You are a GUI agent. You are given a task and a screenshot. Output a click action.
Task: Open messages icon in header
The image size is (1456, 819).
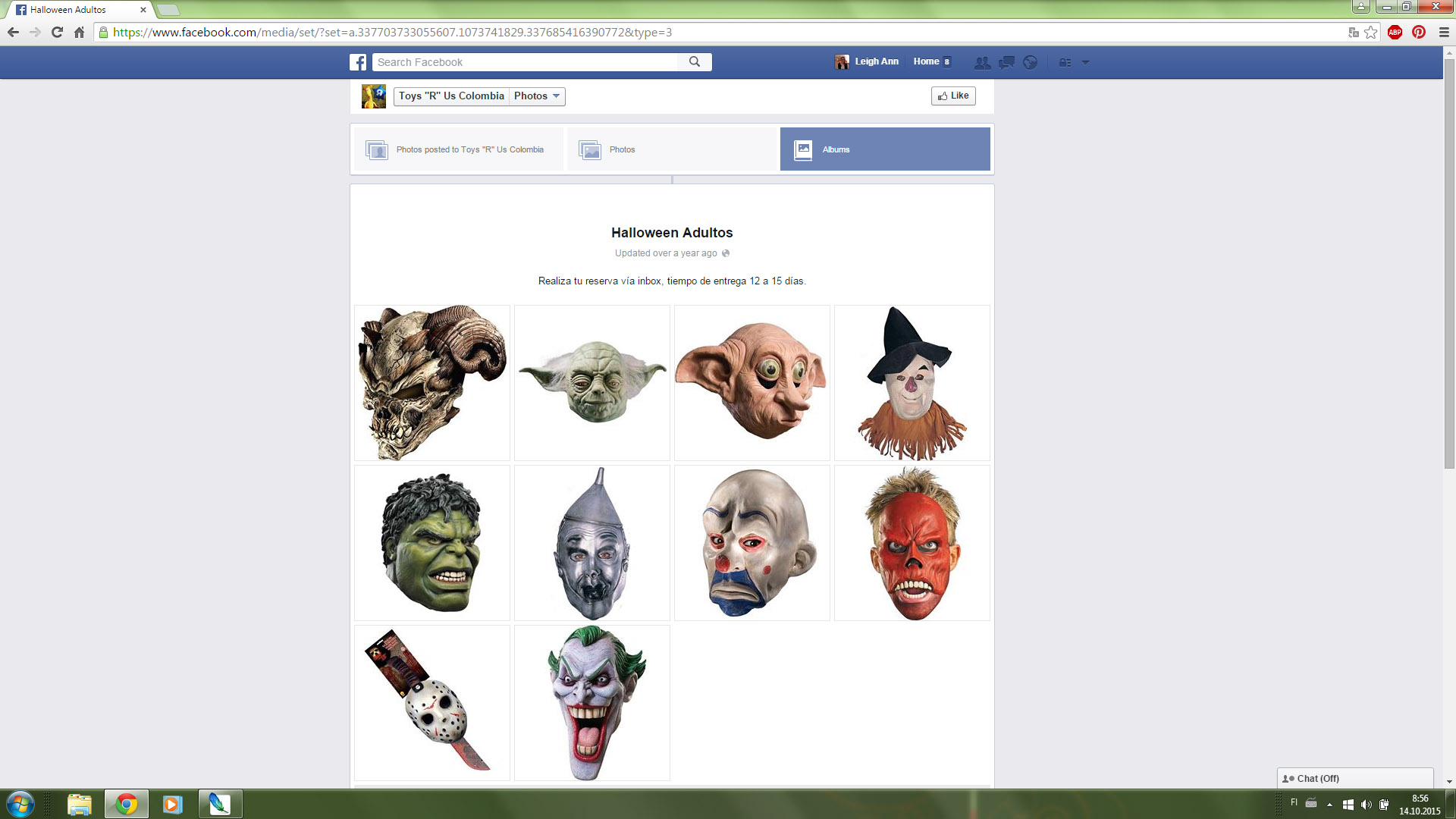pos(1006,62)
